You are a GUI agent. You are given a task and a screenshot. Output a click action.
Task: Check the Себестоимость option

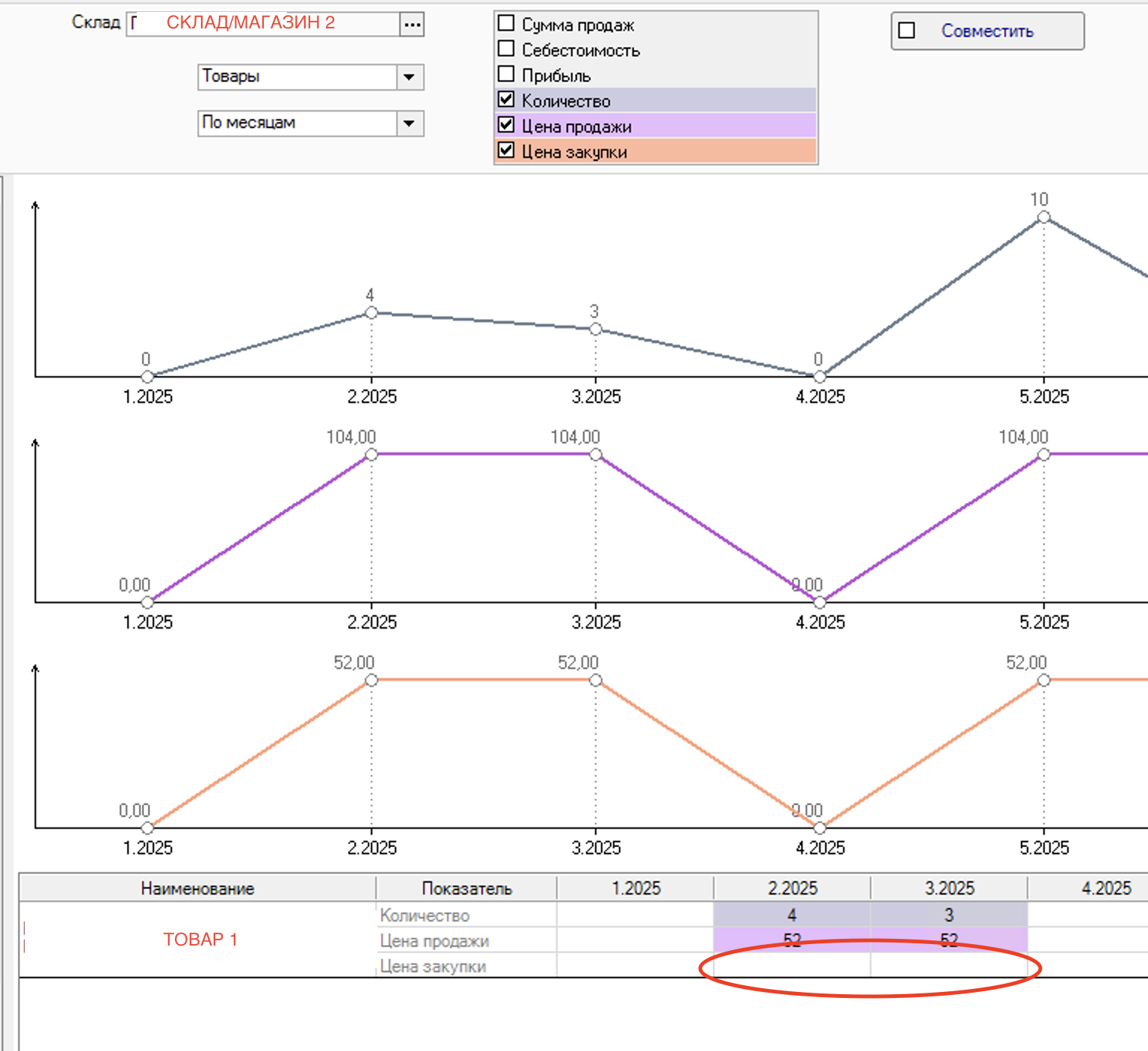(506, 49)
